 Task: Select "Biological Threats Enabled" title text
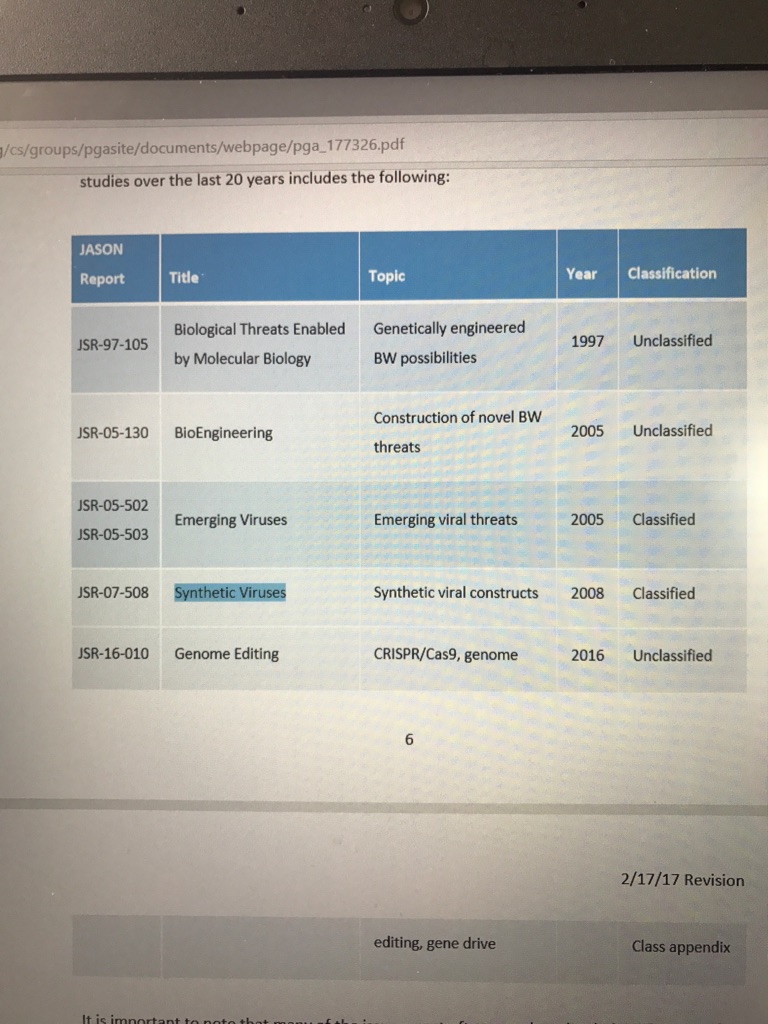coord(259,329)
